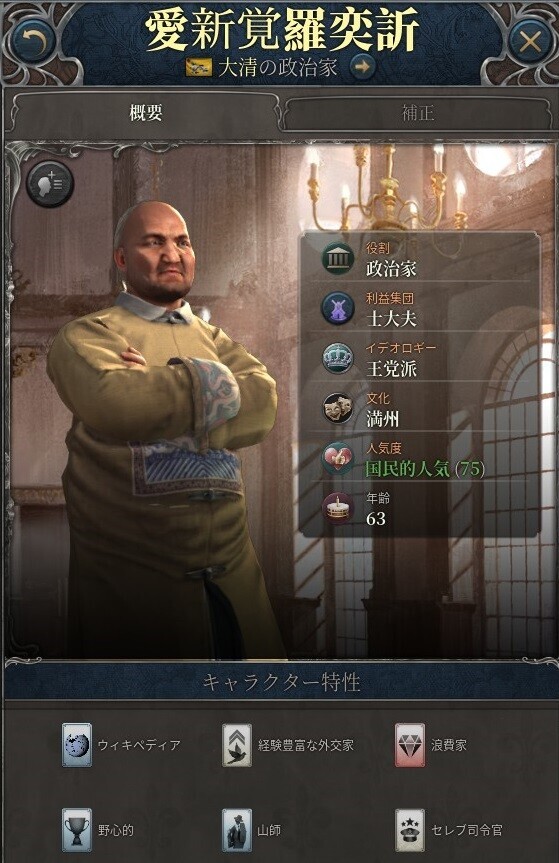Open character interactions menu icon
The image size is (559, 863).
point(50,184)
